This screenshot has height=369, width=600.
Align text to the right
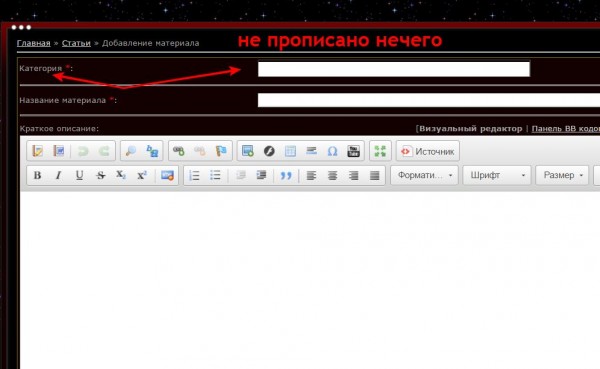tap(354, 175)
